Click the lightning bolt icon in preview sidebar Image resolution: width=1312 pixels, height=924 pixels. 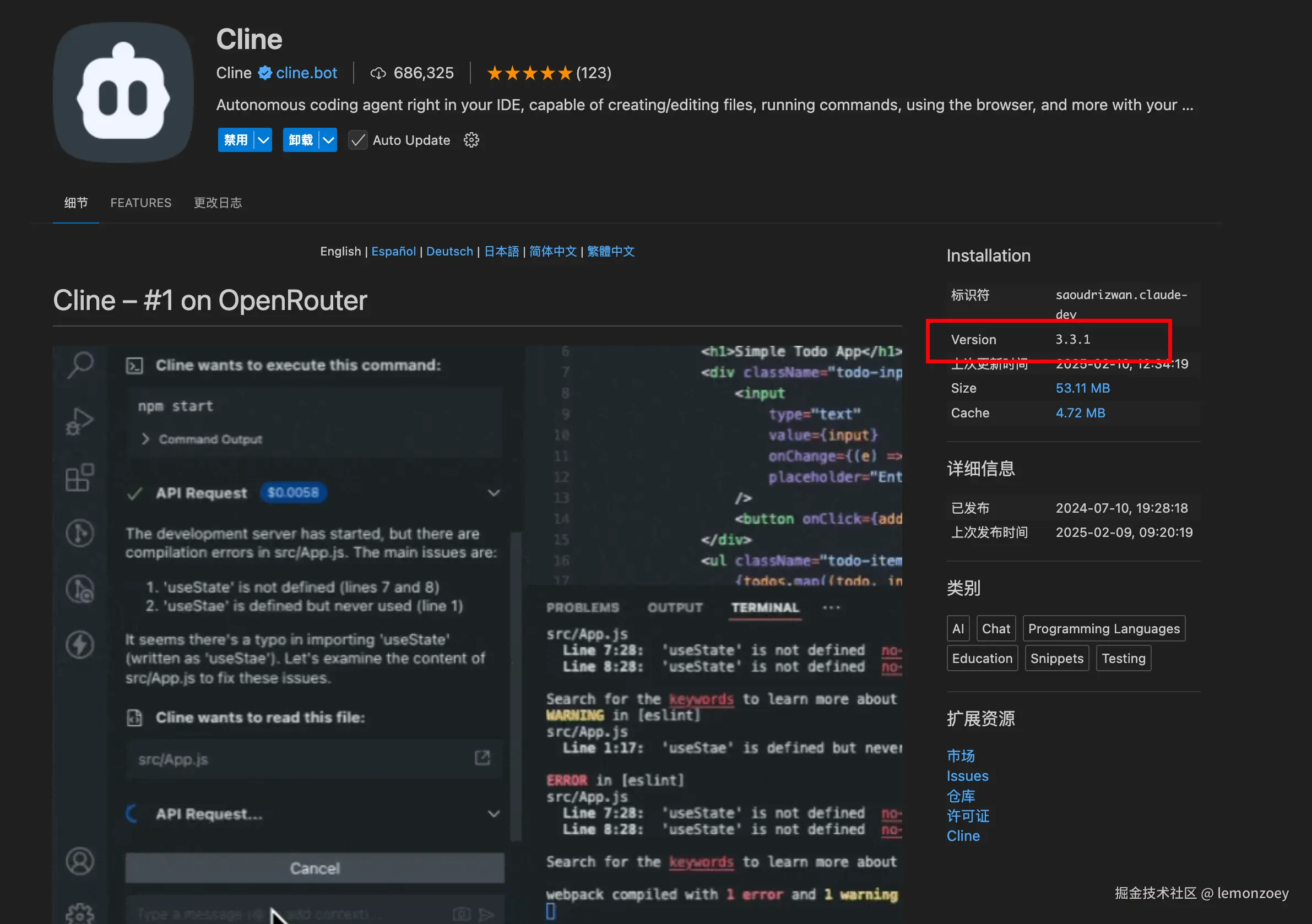pyautogui.click(x=80, y=645)
